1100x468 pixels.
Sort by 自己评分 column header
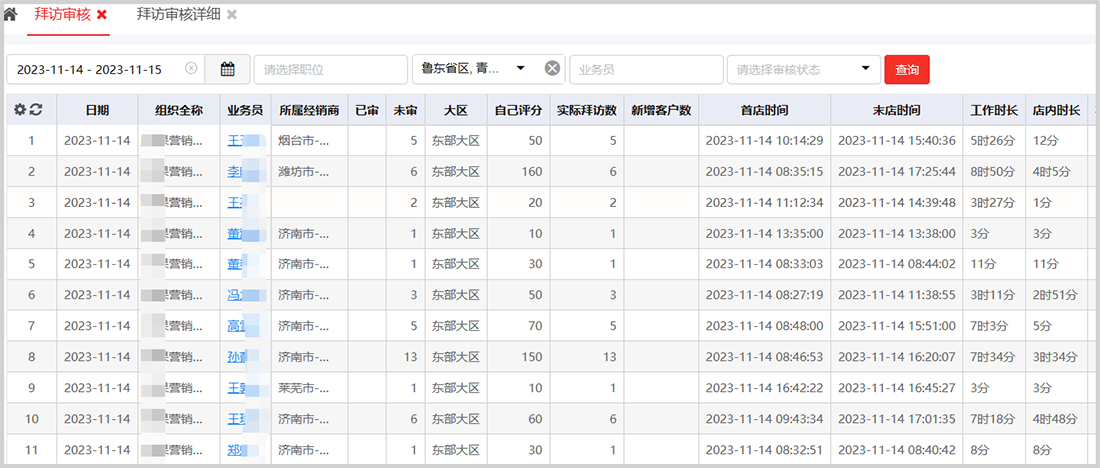click(519, 110)
